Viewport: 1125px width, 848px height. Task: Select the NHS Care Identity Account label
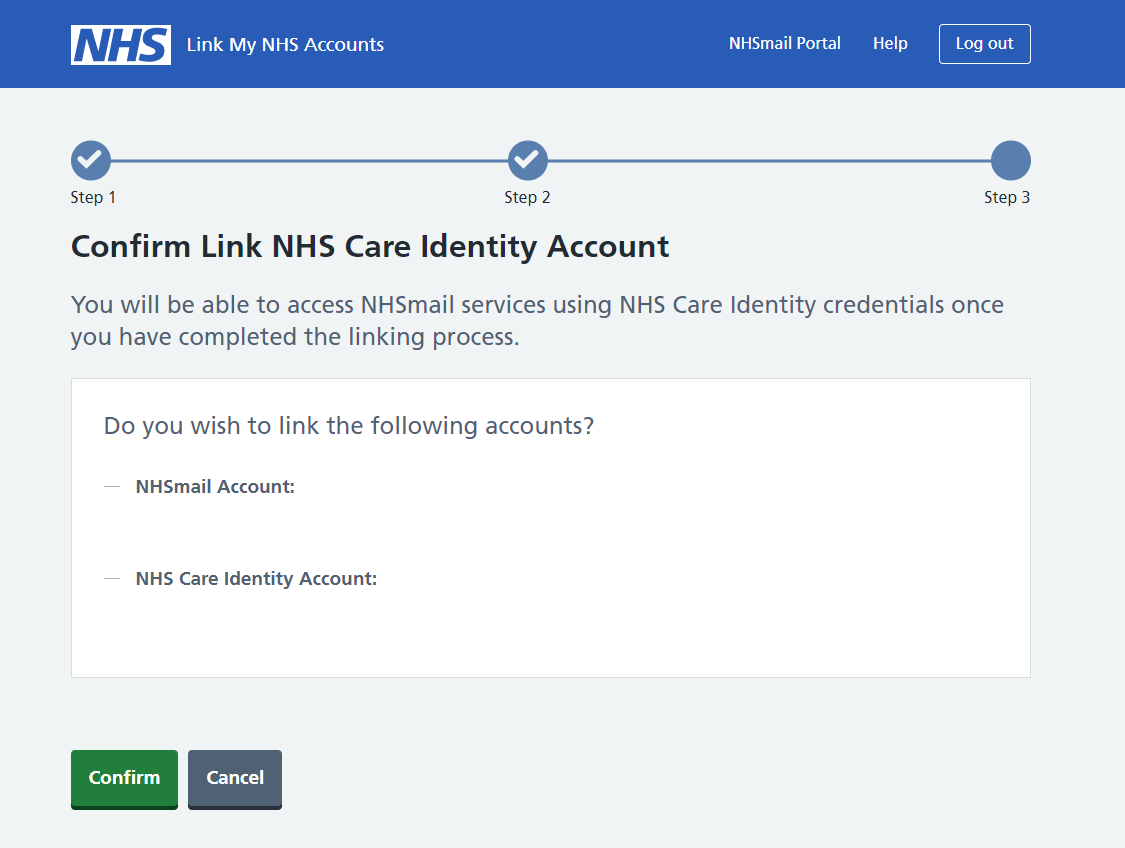[256, 579]
